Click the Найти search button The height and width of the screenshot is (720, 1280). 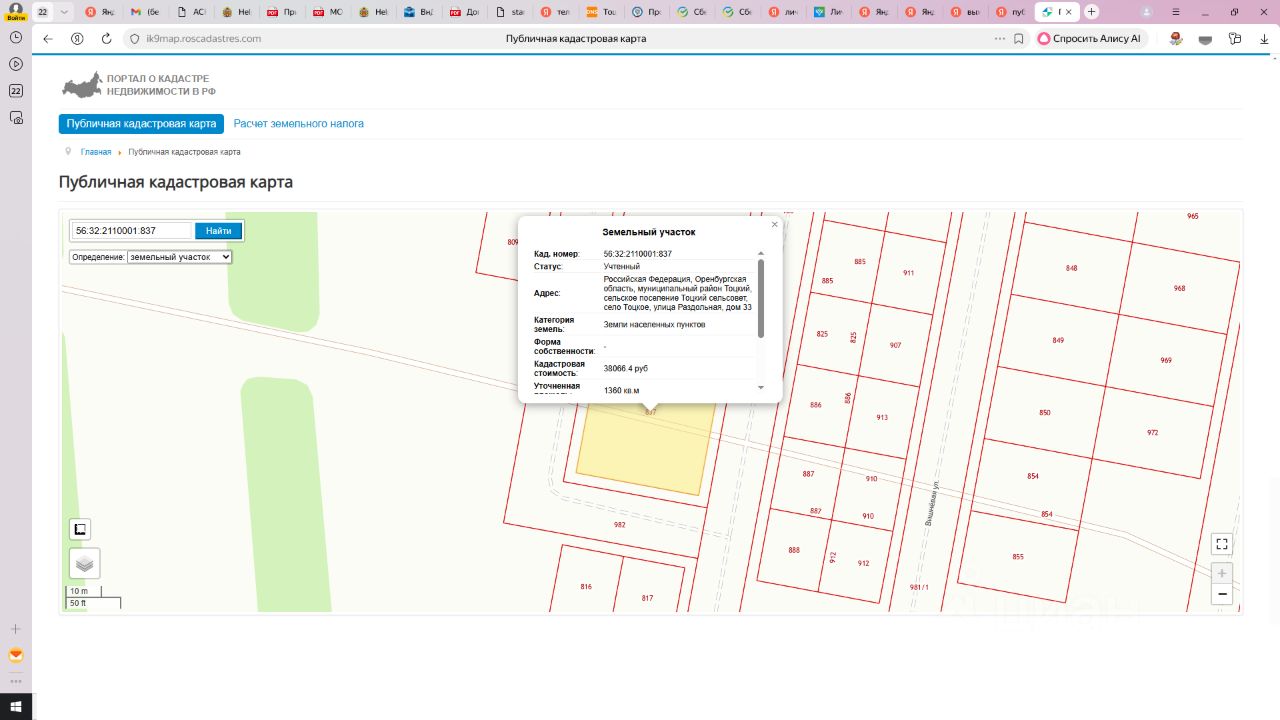[x=218, y=231]
